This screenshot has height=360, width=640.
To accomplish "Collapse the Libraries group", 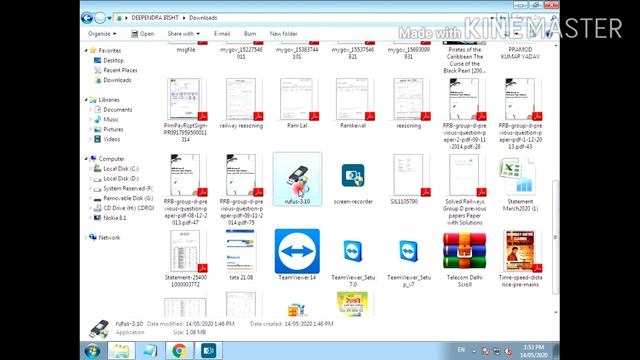I will click(x=86, y=100).
